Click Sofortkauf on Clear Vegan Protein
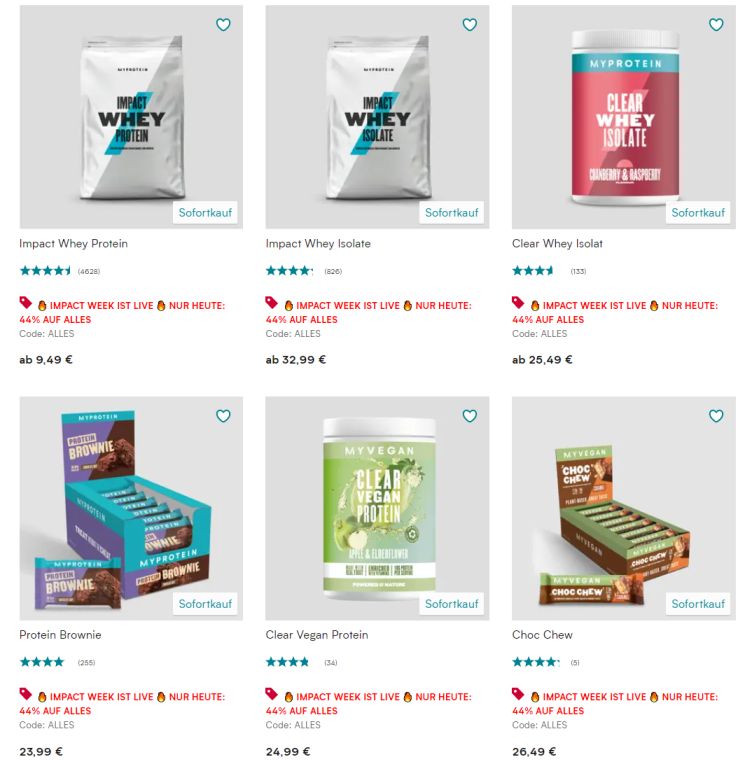 (451, 604)
